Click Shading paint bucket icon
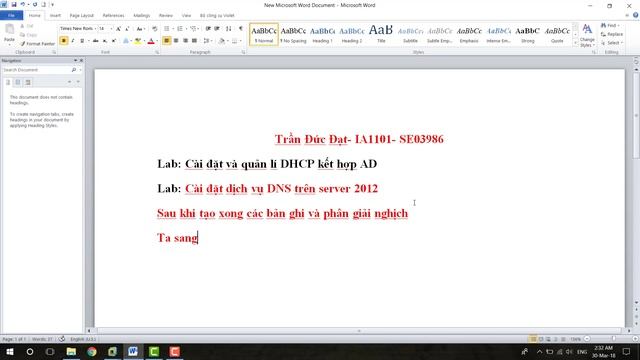Viewport: 640px width, 360px height. (222, 41)
